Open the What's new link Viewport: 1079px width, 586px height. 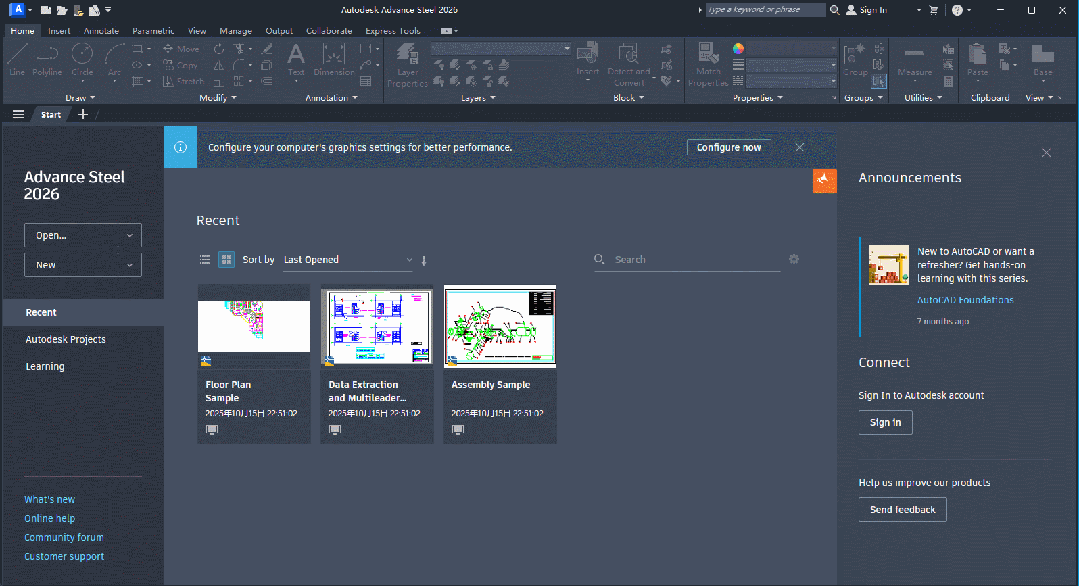(x=50, y=499)
